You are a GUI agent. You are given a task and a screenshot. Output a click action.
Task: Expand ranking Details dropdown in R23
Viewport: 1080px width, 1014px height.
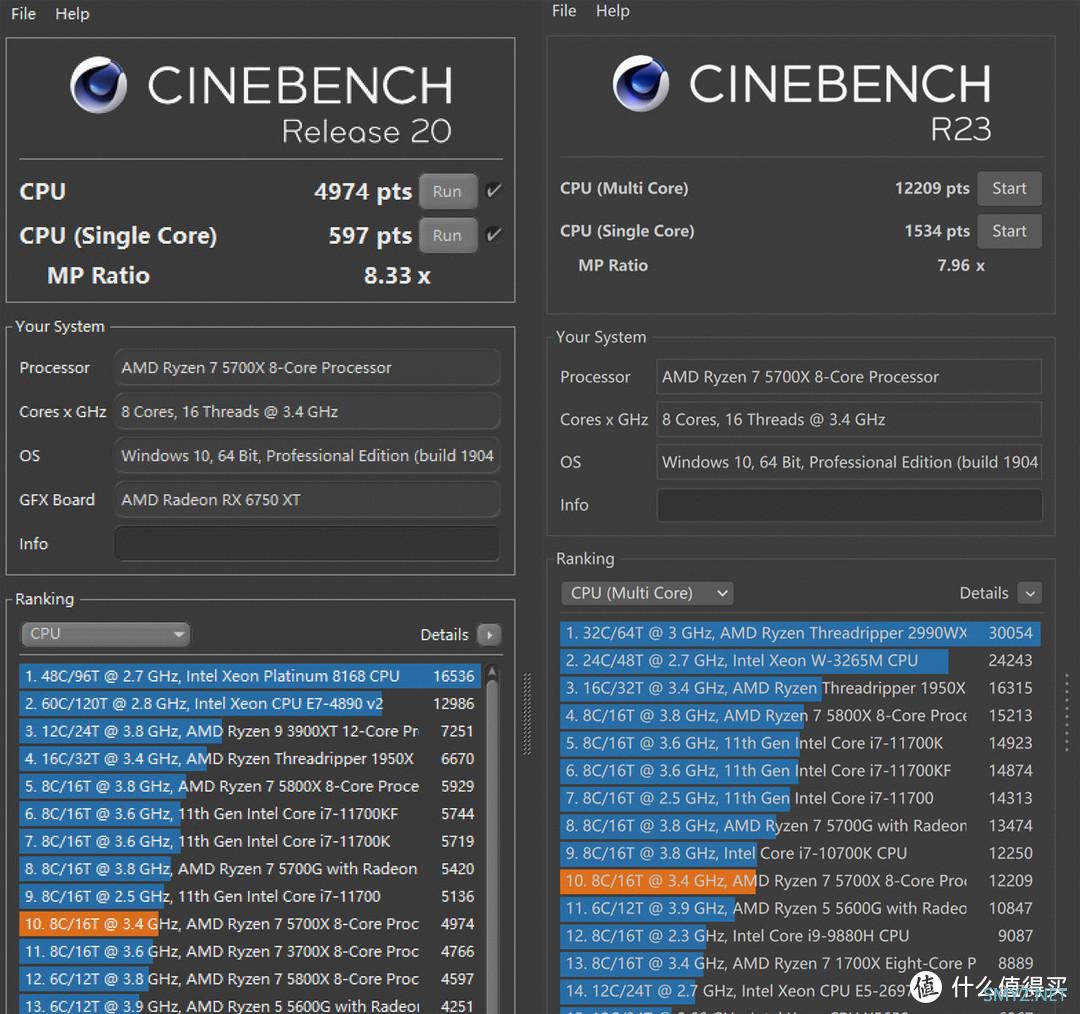(1030, 593)
